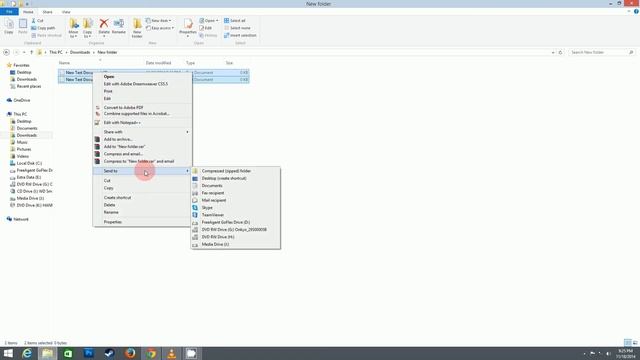This screenshot has height=360, width=640.
Task: Click the Back navigation arrow
Action: (x=6, y=52)
